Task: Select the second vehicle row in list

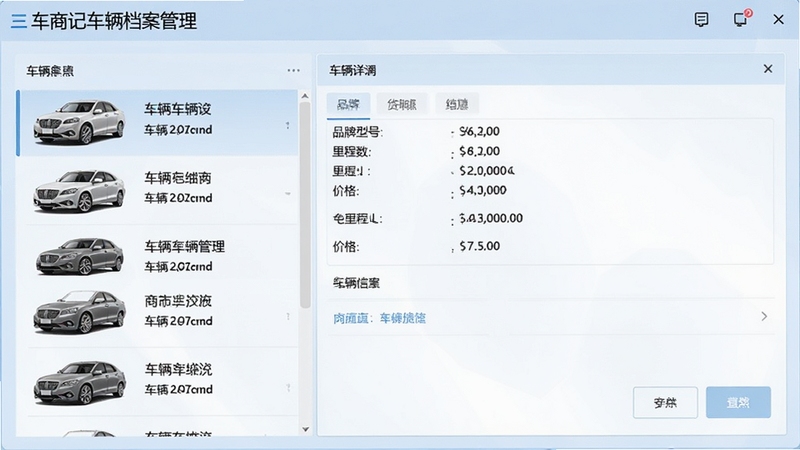Action: pos(158,190)
